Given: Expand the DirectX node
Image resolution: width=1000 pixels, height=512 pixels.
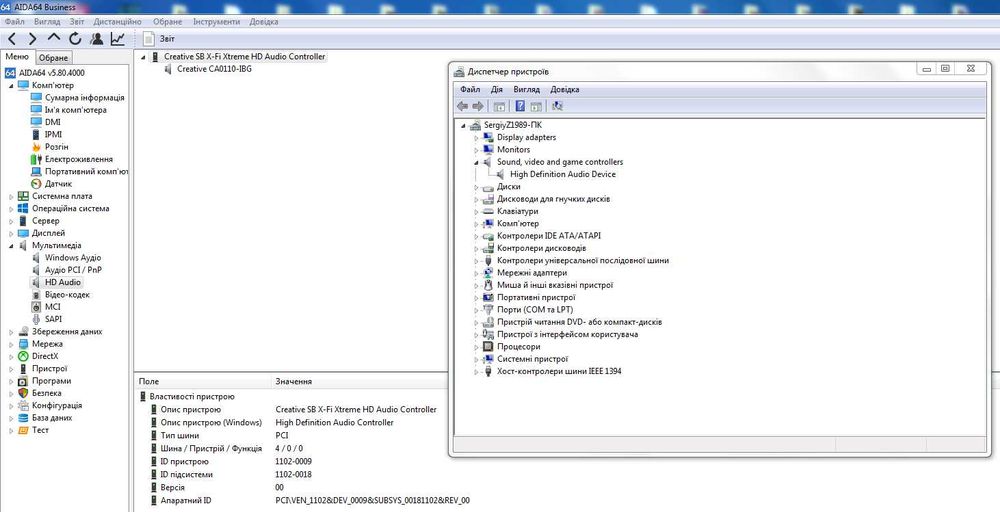Looking at the screenshot, I should point(11,356).
